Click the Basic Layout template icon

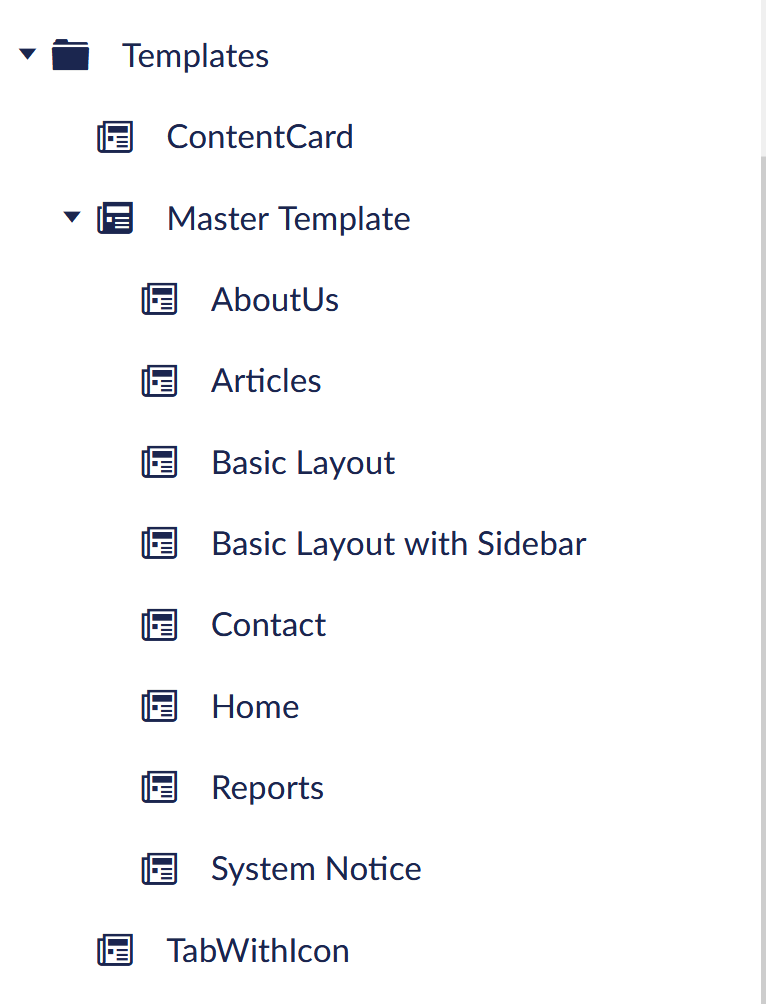[x=159, y=462]
